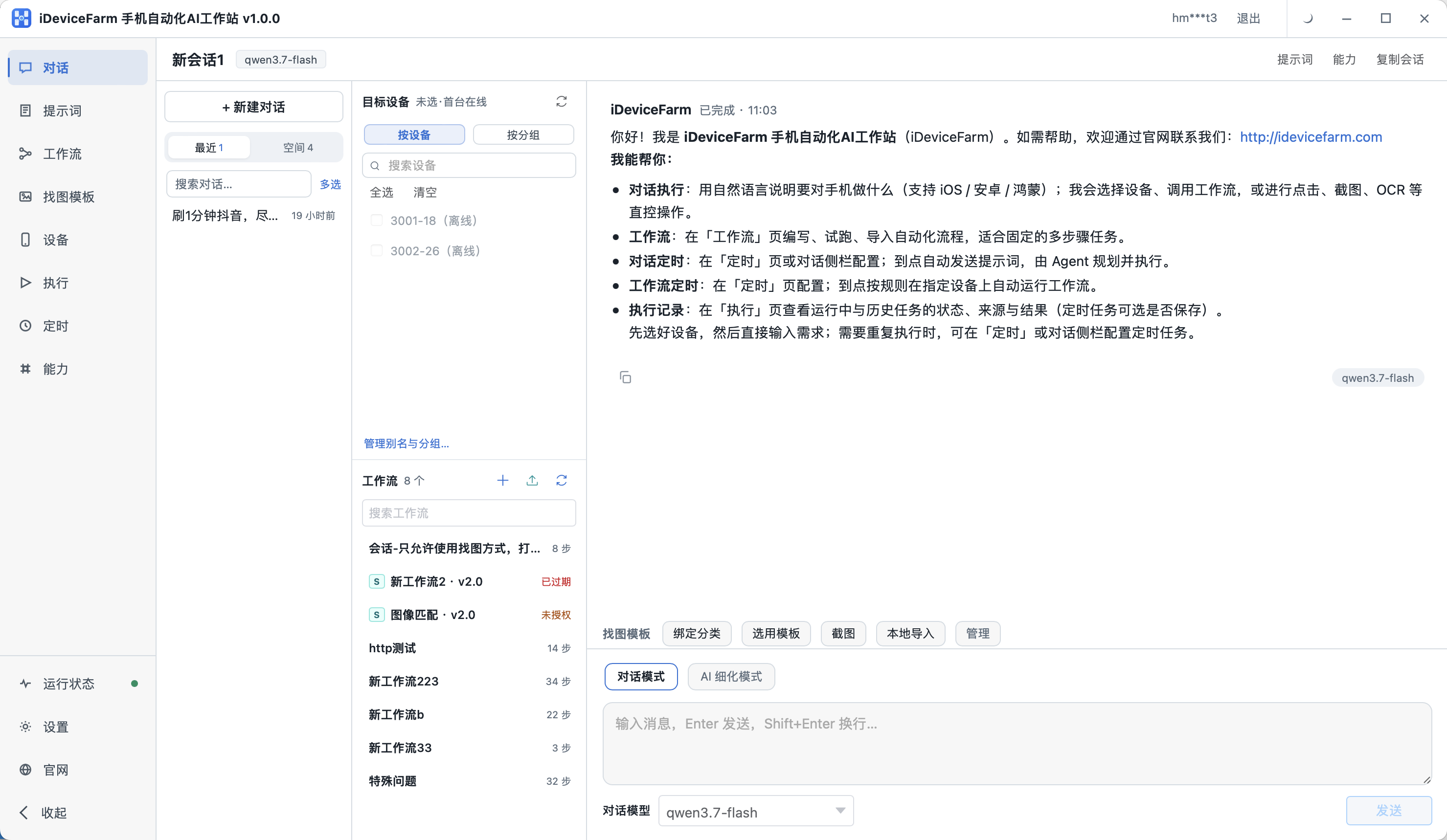This screenshot has height=840, width=1447.
Task: Switch device view to 按分组
Action: 523,135
